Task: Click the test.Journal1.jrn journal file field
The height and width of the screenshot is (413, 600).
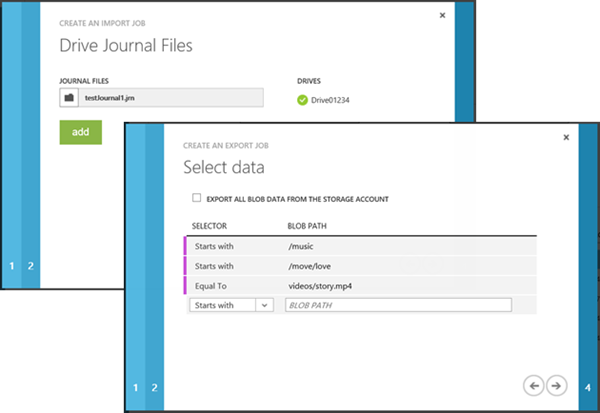Action: 170,98
